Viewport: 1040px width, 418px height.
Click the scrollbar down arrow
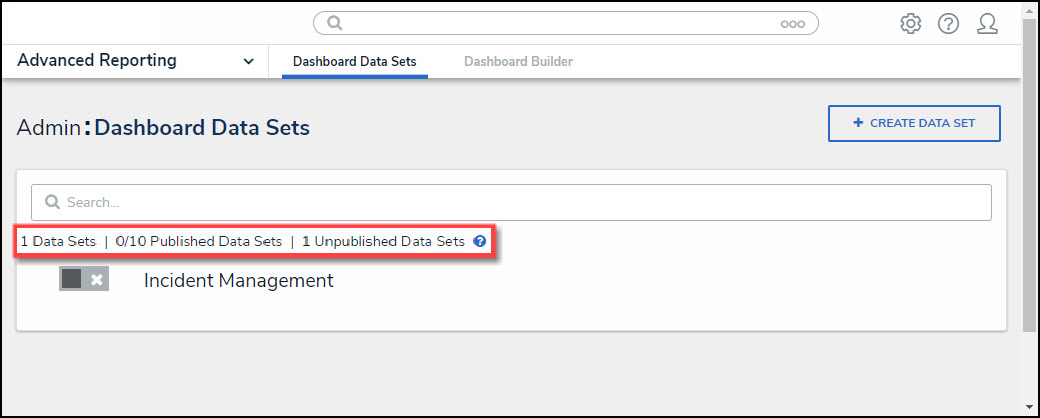[x=1030, y=408]
